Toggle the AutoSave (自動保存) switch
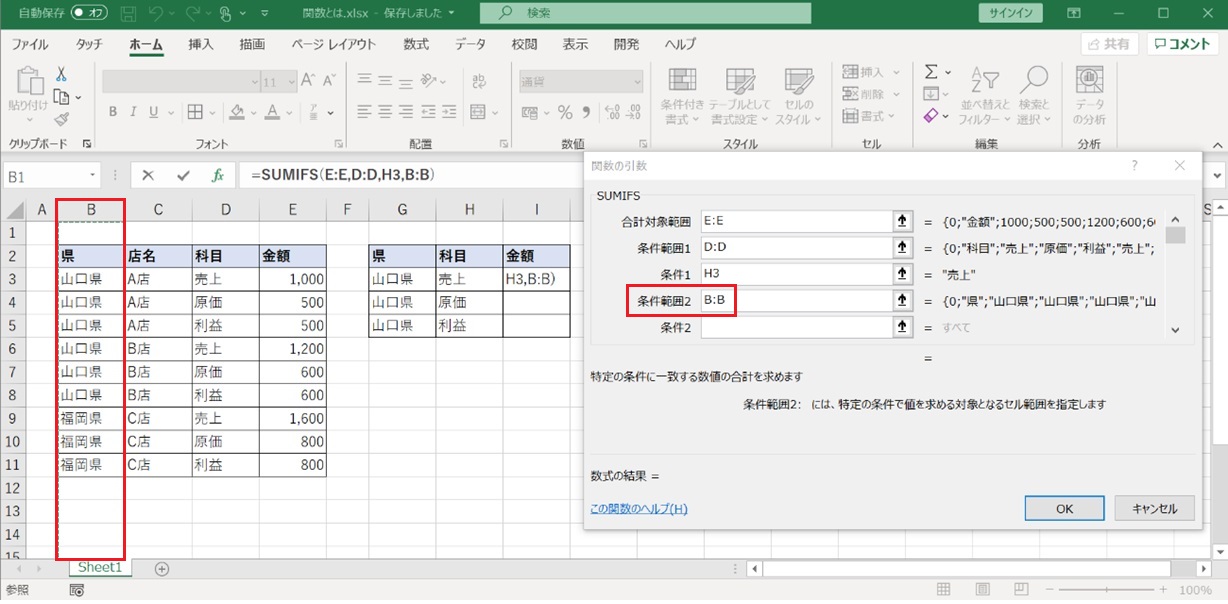The width and height of the screenshot is (1228, 604). [90, 13]
